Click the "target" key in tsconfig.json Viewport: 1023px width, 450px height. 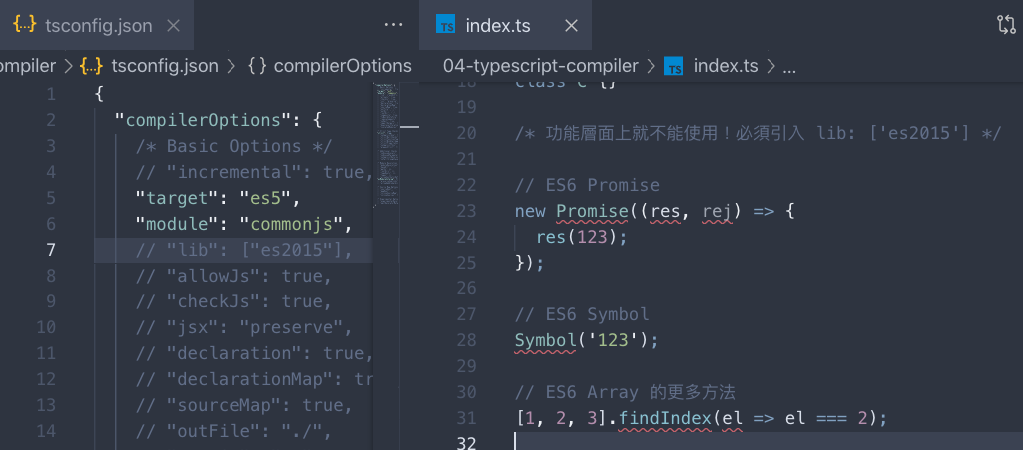176,198
